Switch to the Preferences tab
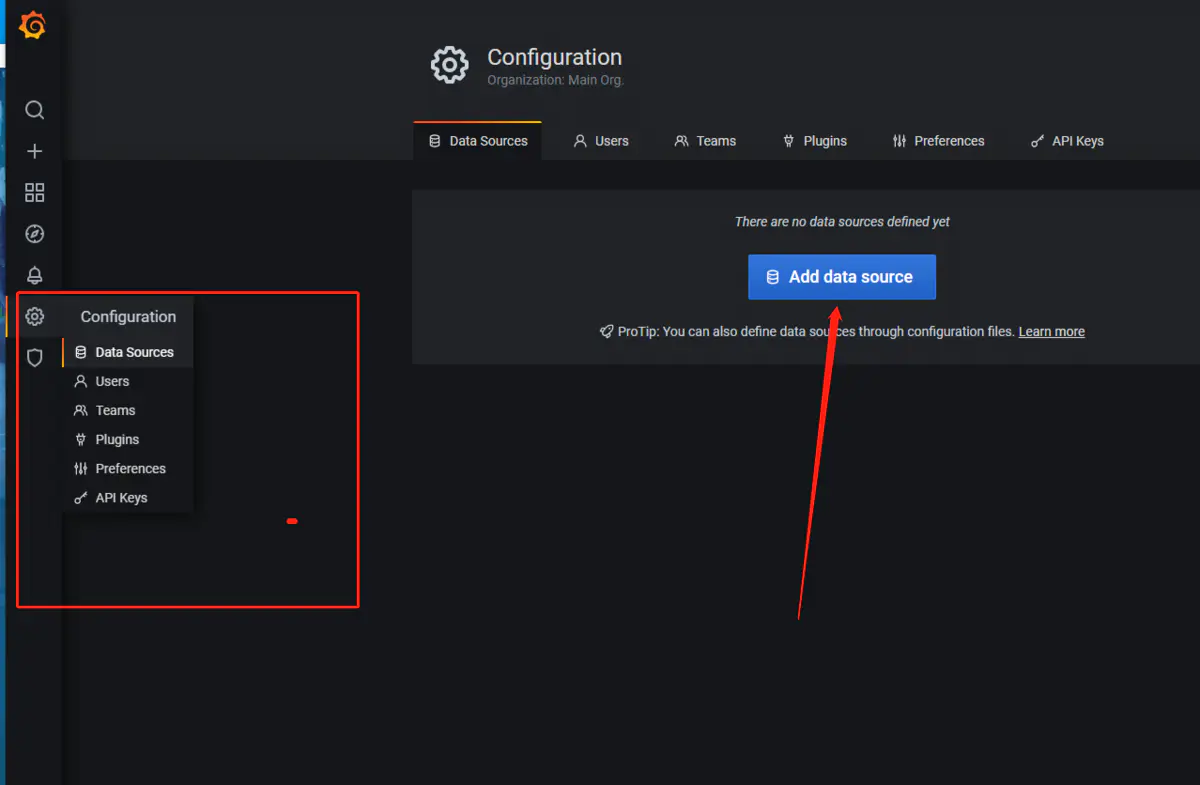The height and width of the screenshot is (785, 1200). (938, 141)
